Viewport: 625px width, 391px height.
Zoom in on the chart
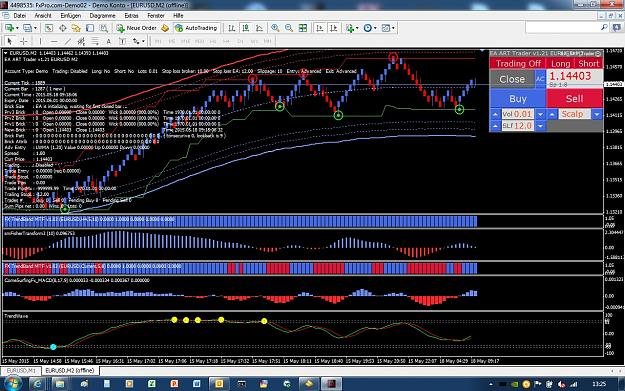pos(275,28)
